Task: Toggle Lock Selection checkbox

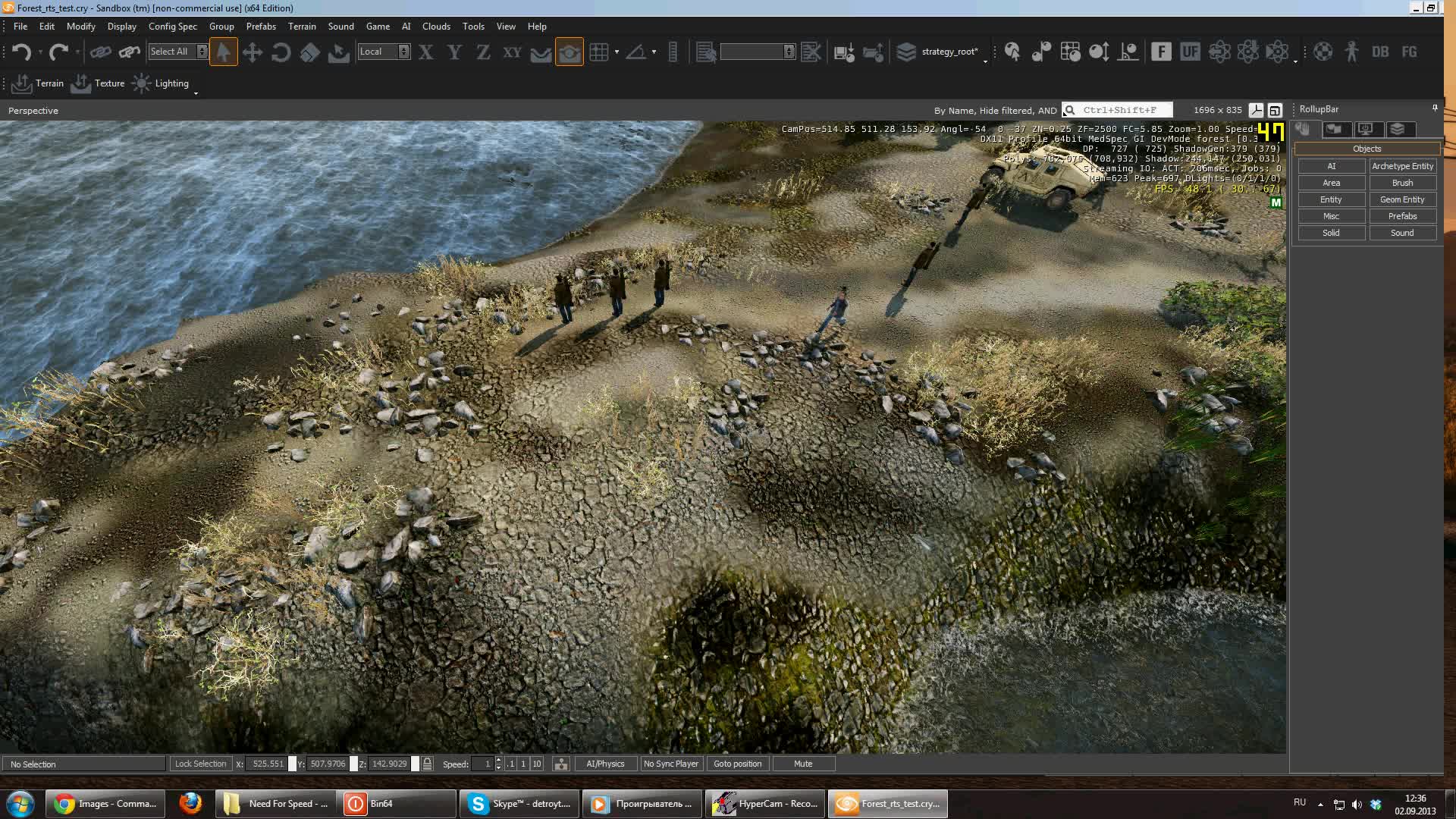Action: [x=199, y=764]
